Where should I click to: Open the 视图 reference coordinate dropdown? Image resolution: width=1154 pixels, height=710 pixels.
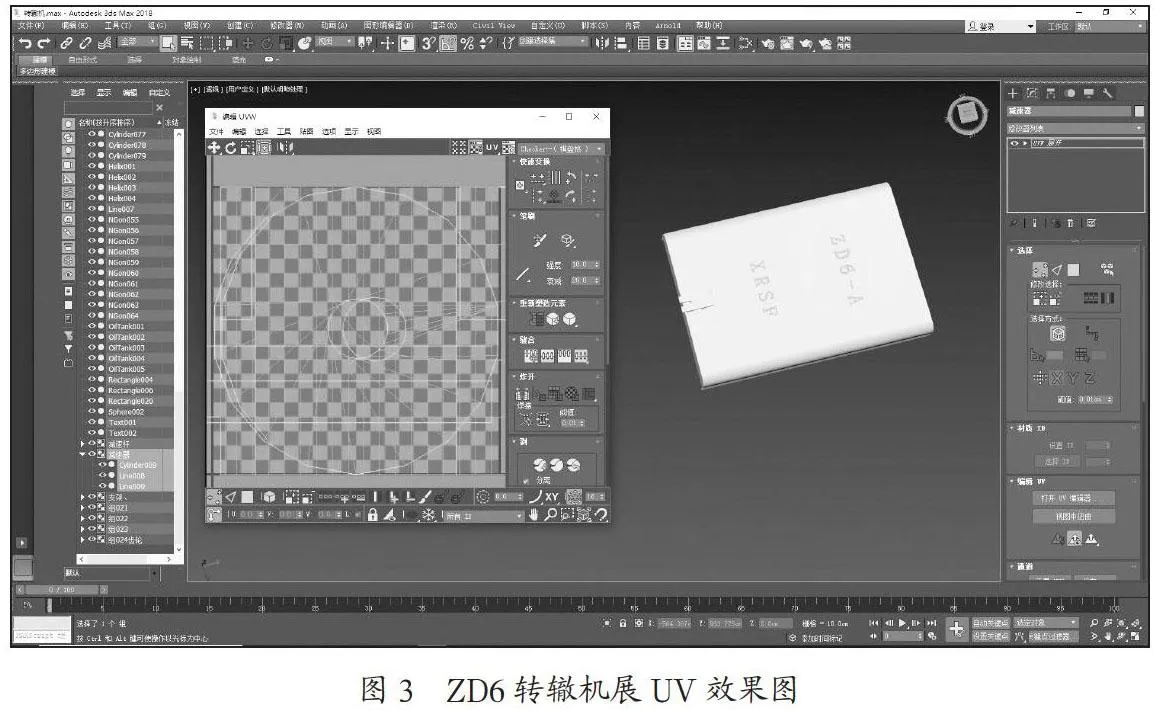(335, 42)
